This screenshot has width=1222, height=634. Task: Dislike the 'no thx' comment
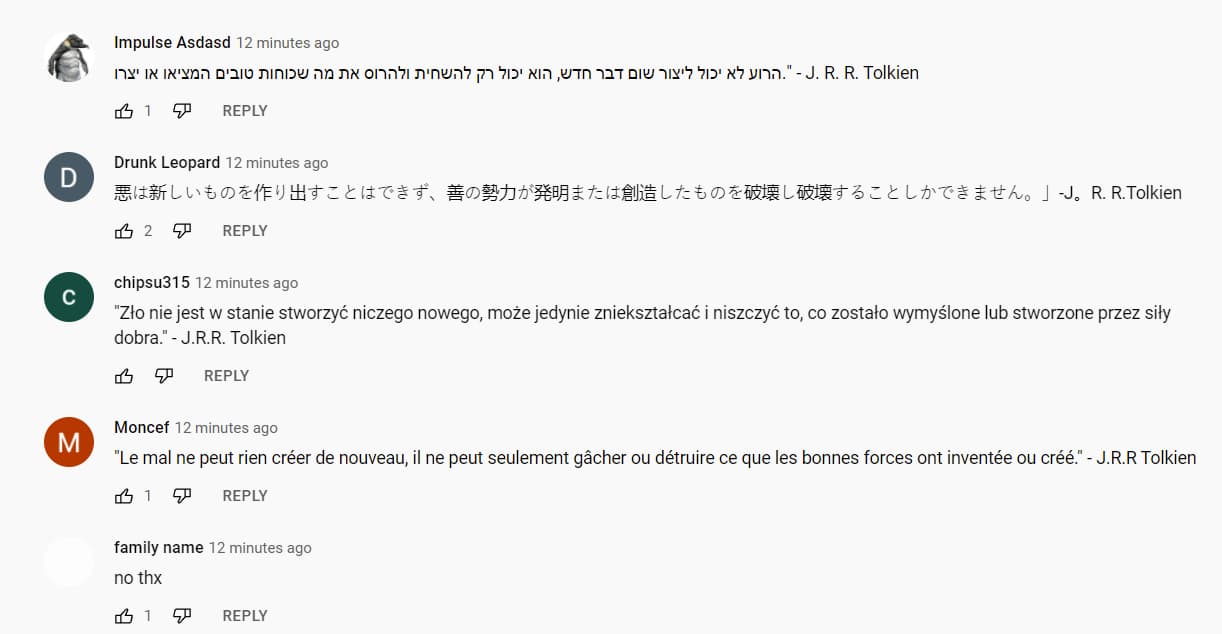coord(182,616)
